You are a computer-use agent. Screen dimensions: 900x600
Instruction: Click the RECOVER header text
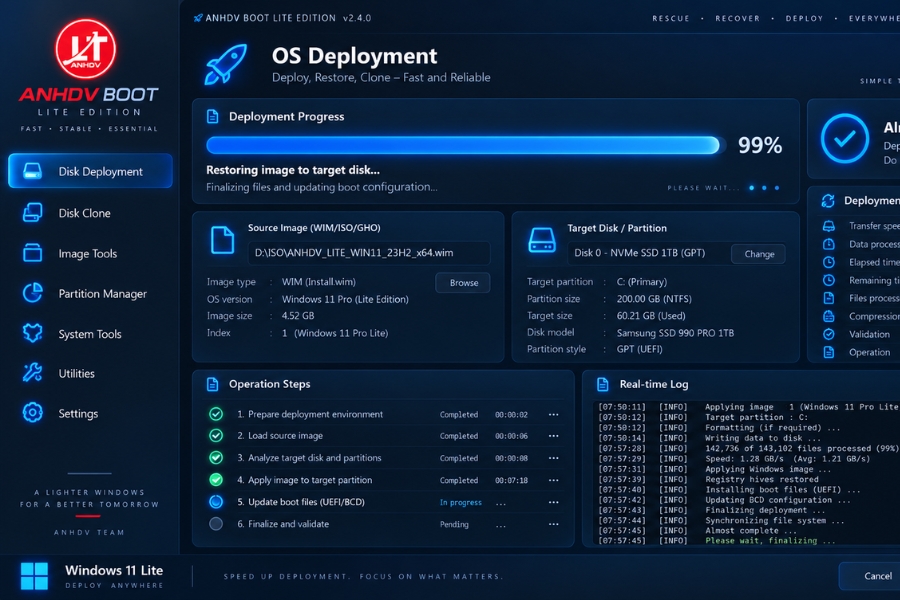tap(737, 18)
